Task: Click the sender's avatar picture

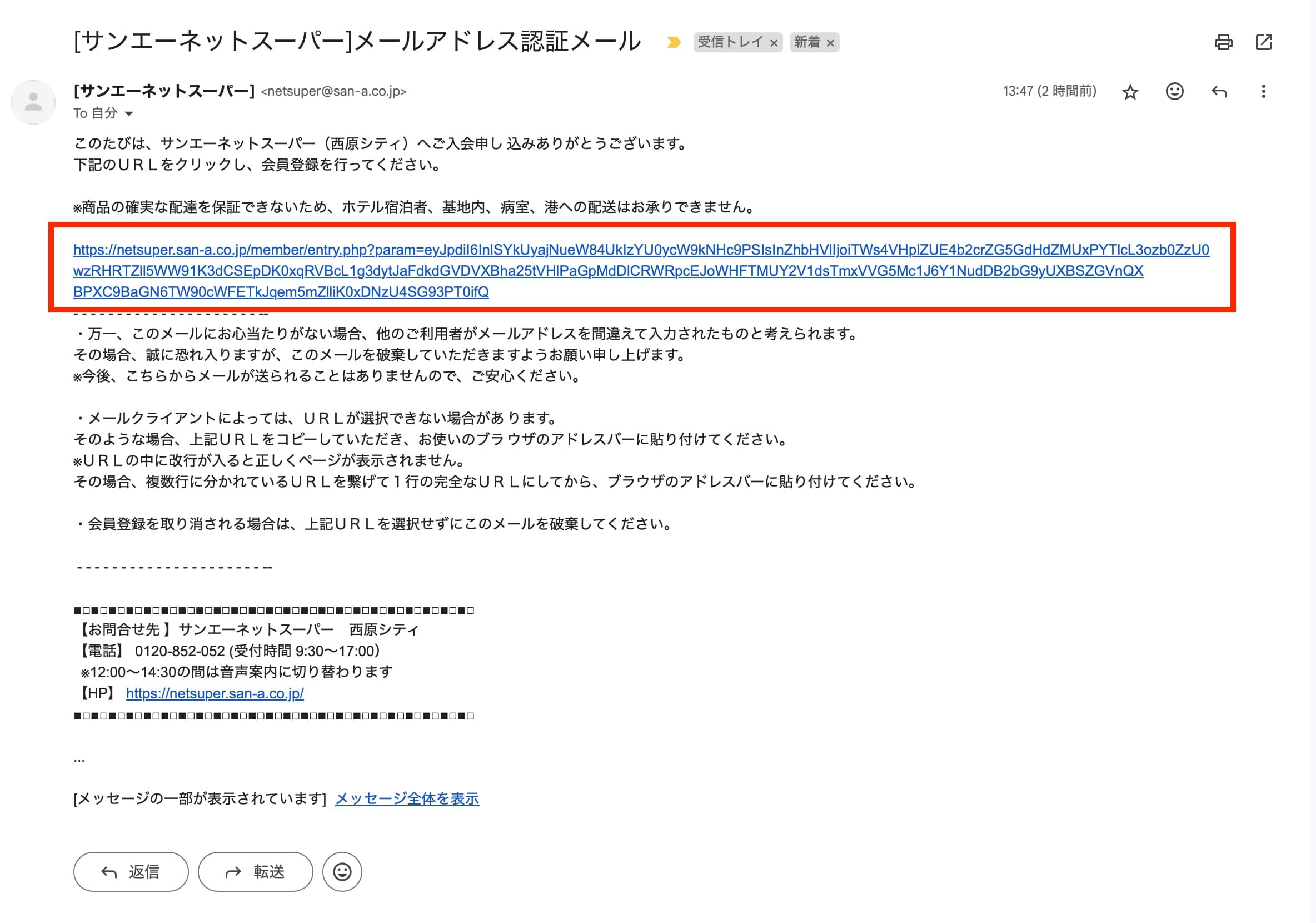Action: 33,102
